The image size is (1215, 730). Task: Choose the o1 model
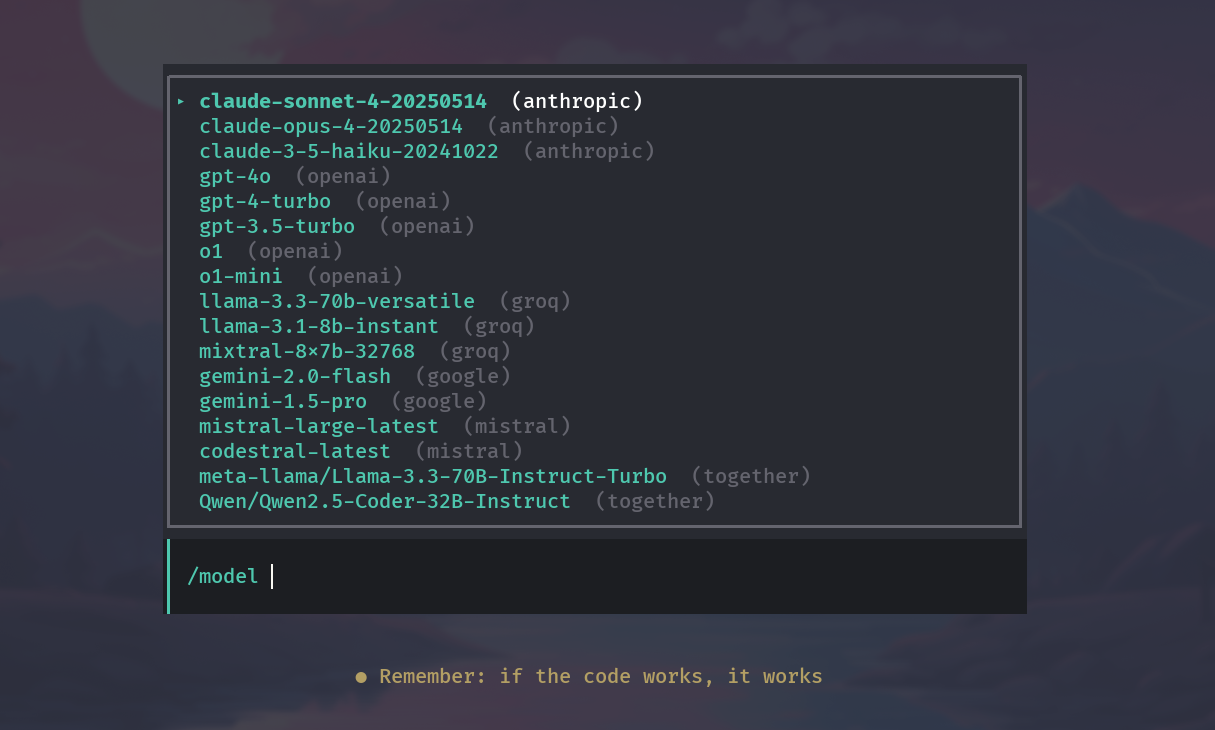point(211,251)
